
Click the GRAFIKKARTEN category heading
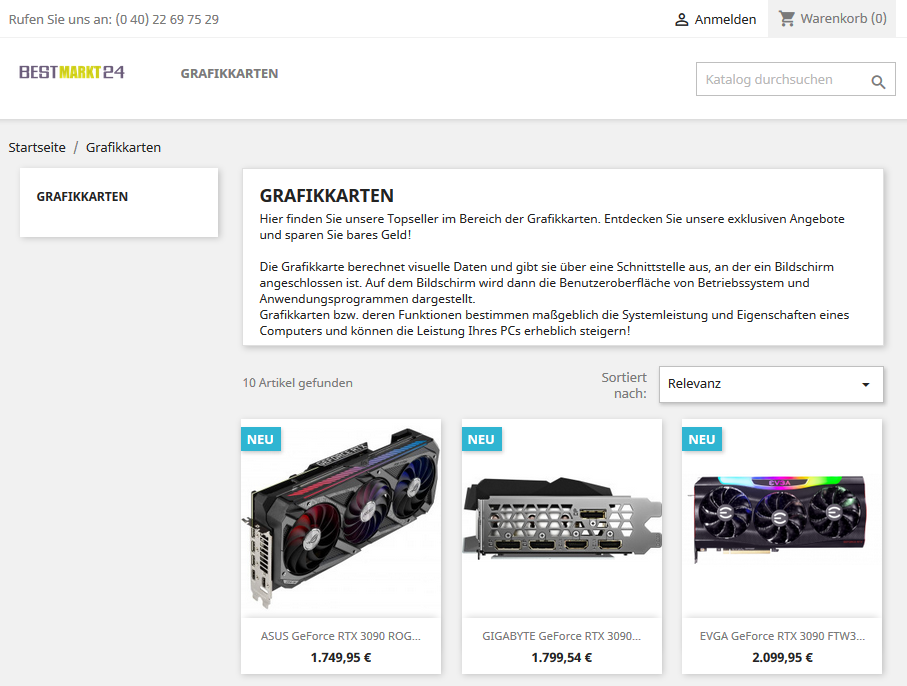tap(327, 196)
